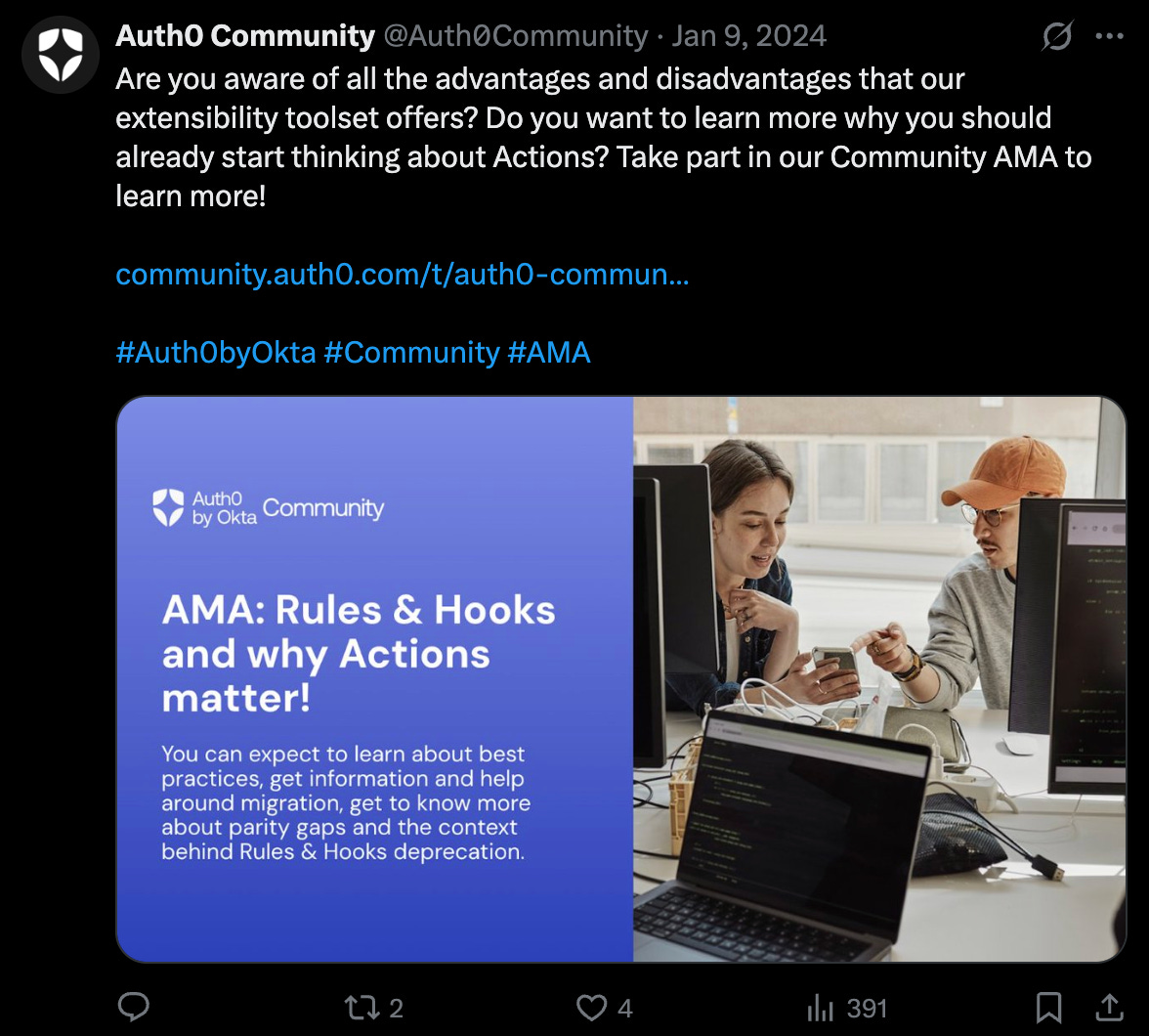Viewport: 1149px width, 1036px height.
Task: Share the post via the upload arrow icon
Action: 1110,1007
